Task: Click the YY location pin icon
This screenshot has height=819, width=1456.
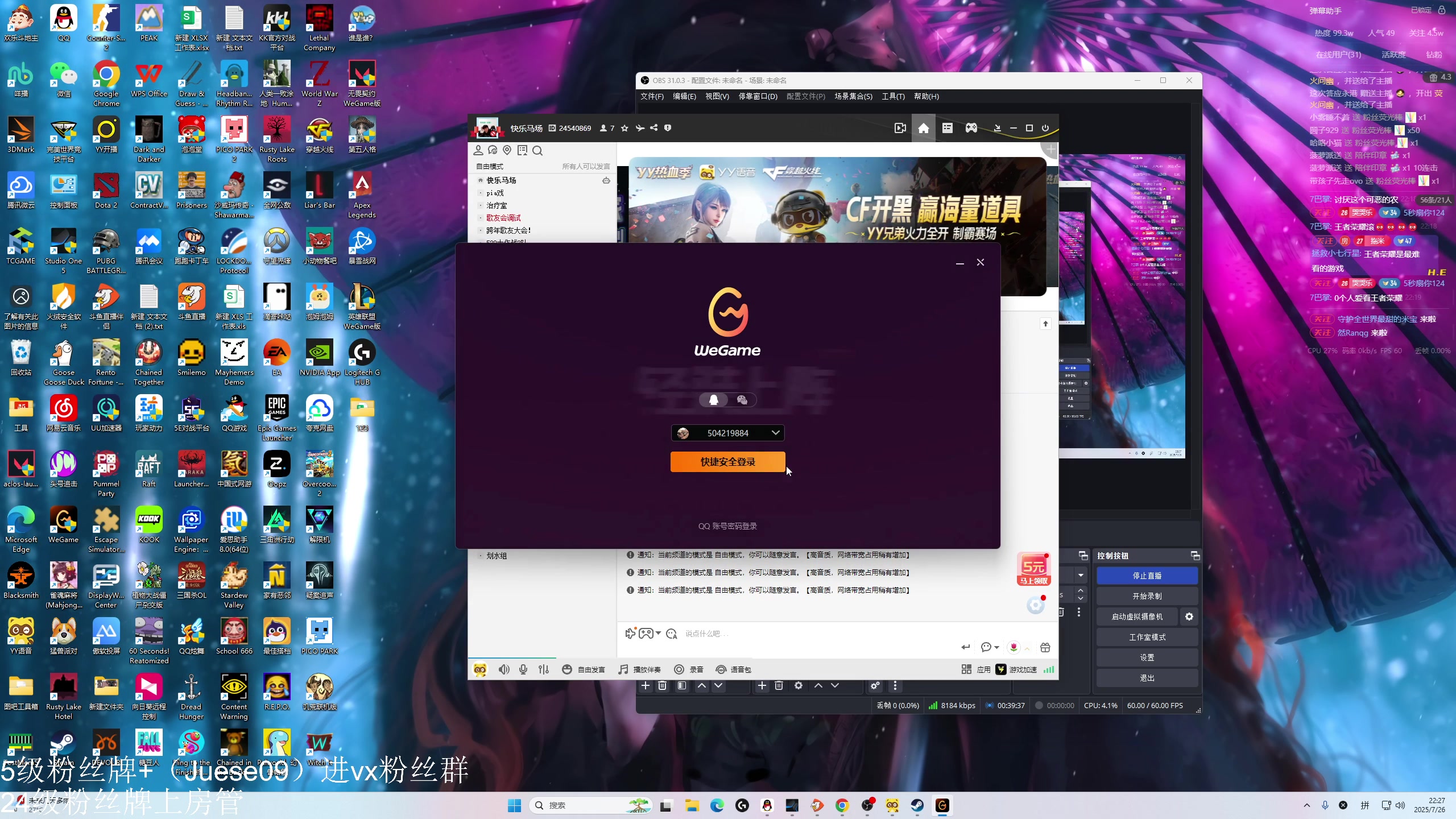Action: tap(507, 150)
